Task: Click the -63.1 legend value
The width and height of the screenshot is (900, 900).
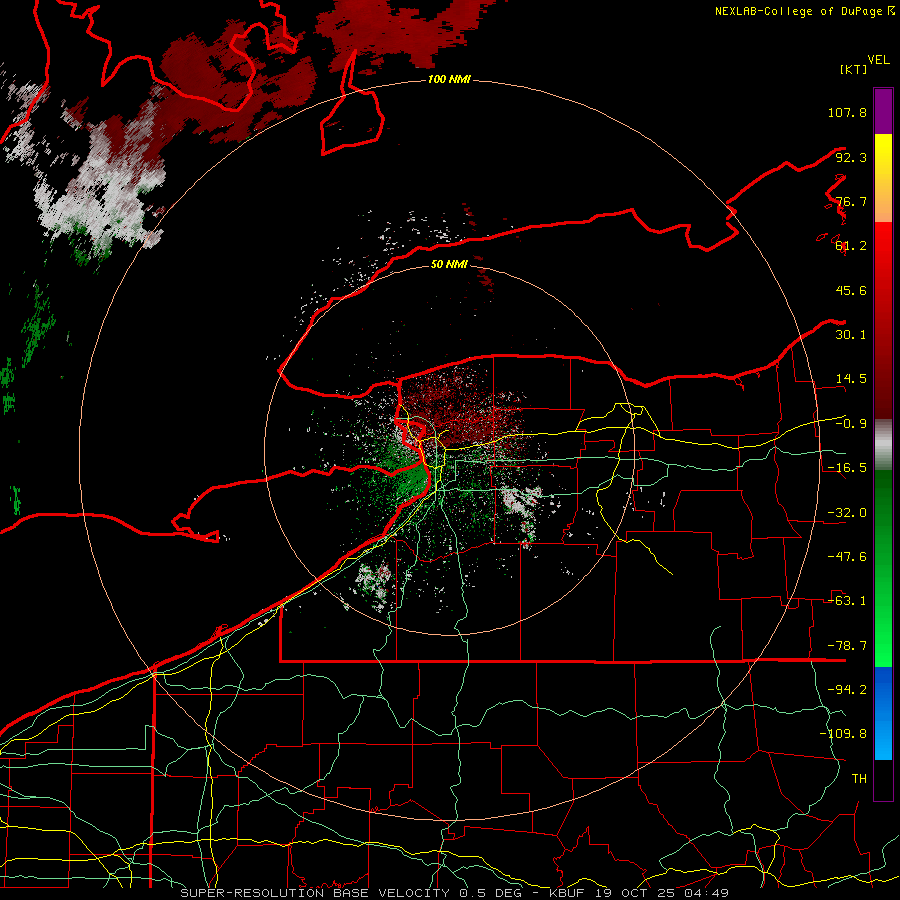Action: tap(847, 601)
